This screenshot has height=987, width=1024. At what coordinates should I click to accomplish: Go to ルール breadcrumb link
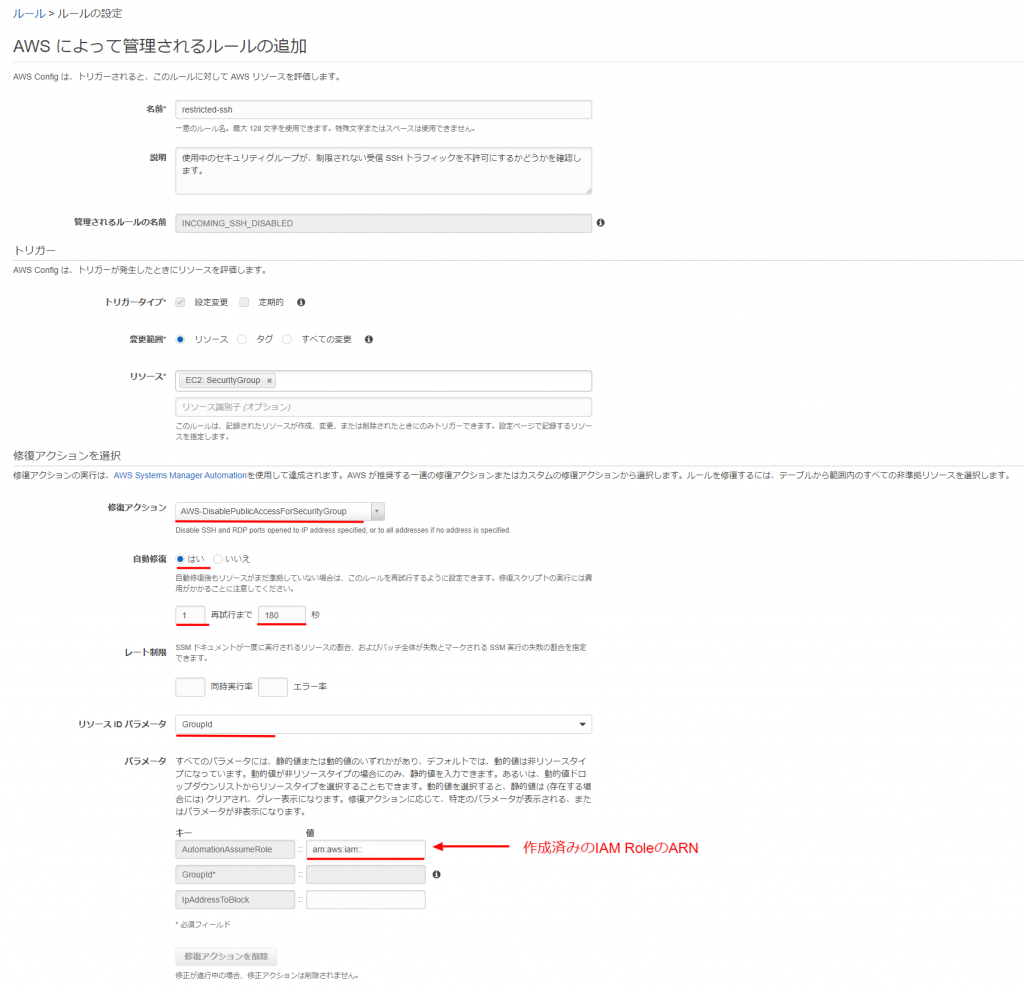point(29,14)
